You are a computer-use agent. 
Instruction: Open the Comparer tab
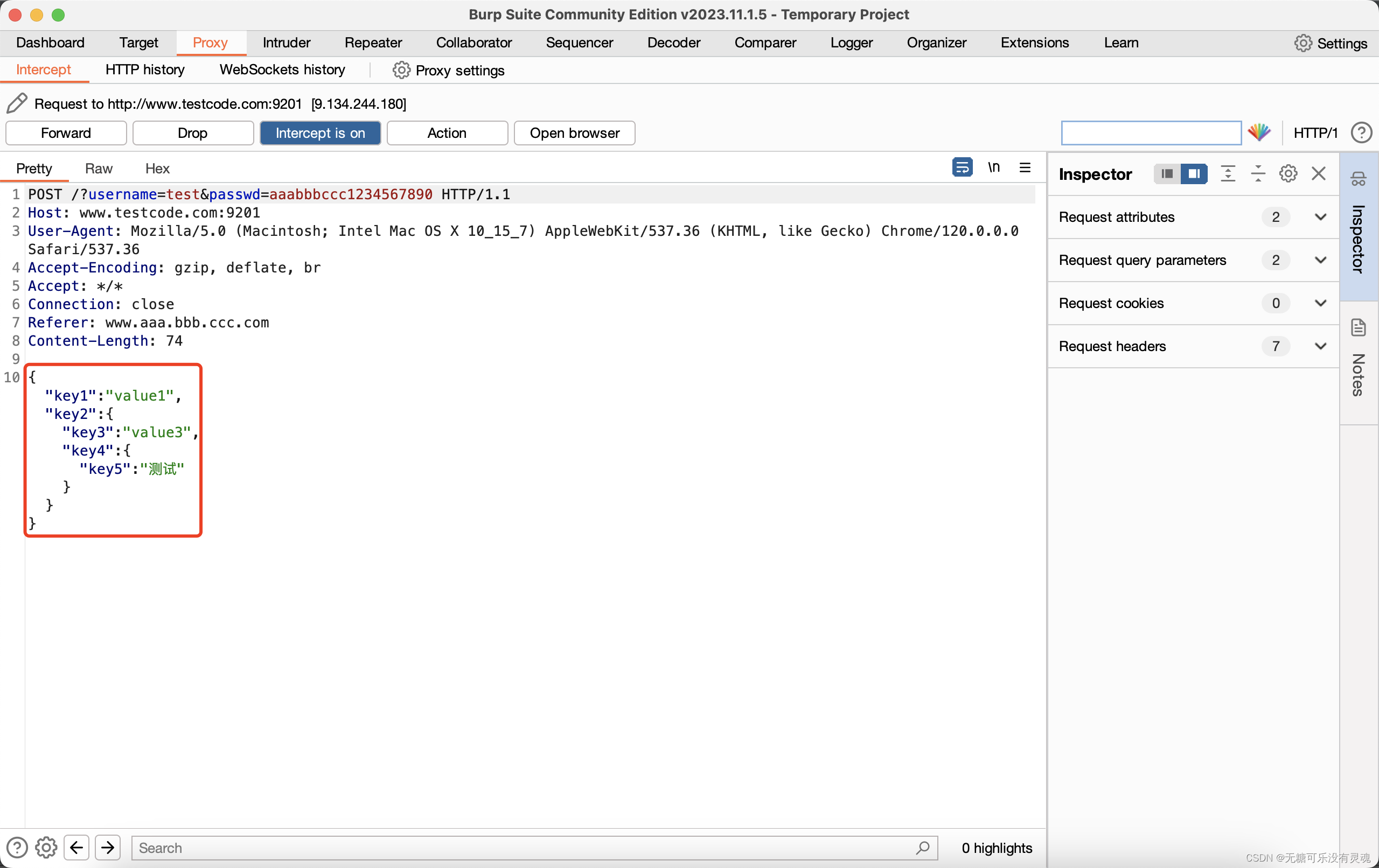[765, 43]
